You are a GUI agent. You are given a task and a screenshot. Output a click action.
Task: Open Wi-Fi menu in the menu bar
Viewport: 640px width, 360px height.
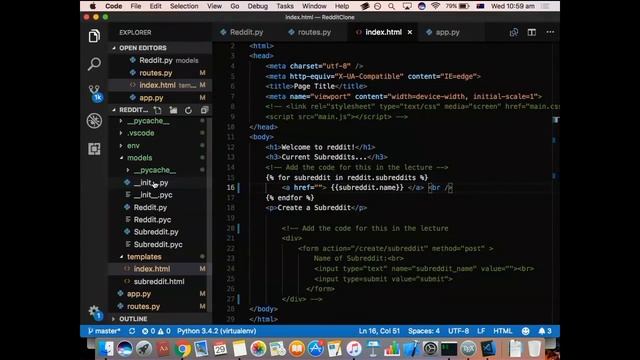pyautogui.click(x=436, y=6)
